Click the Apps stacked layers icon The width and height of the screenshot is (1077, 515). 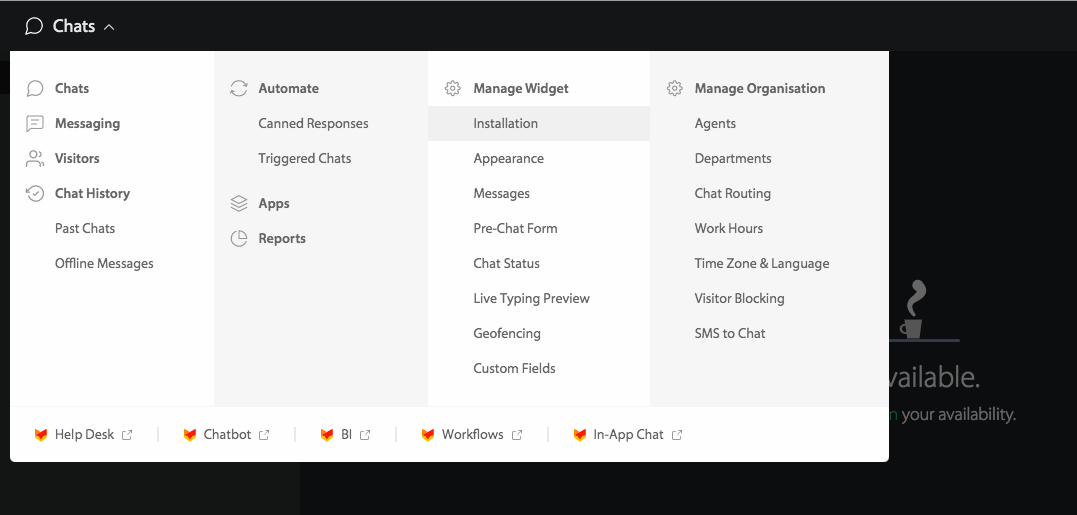[238, 204]
